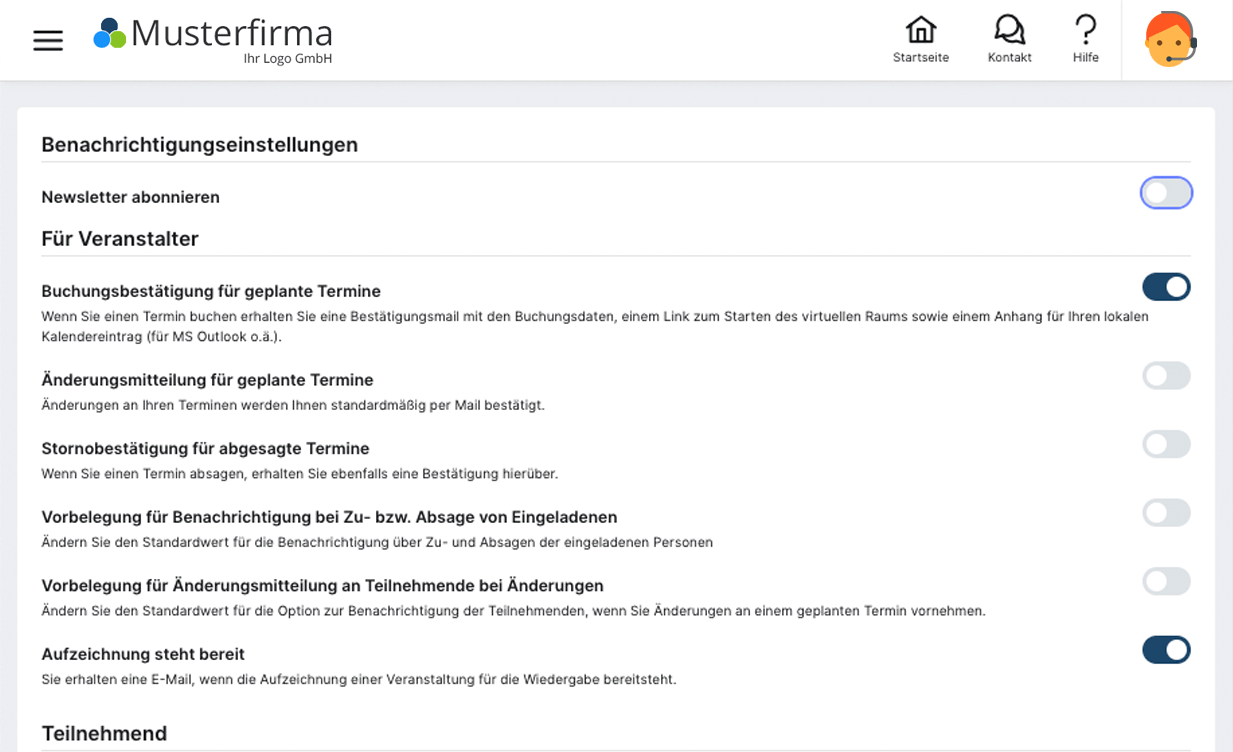1233x752 pixels.
Task: Click the Hilfe label in header
Action: click(1085, 58)
